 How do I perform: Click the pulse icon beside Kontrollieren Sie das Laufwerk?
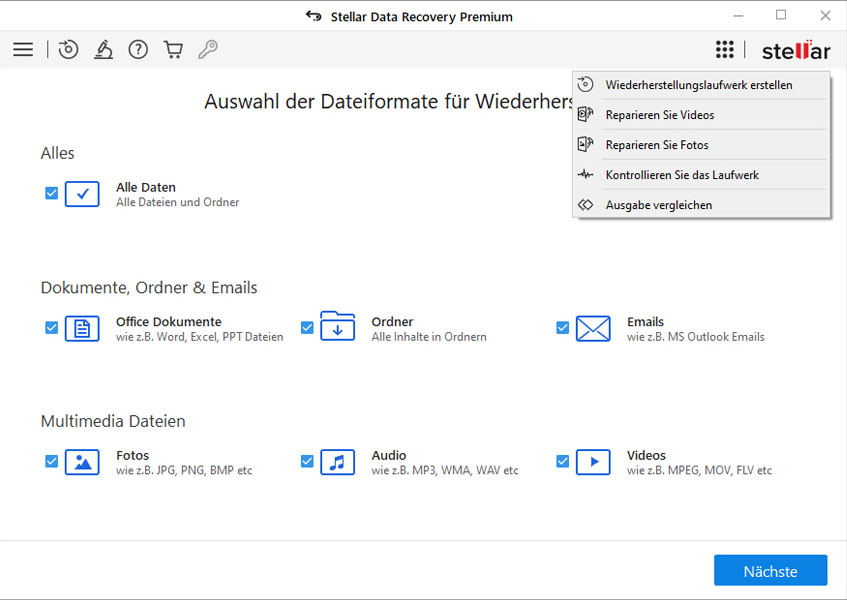pos(586,174)
